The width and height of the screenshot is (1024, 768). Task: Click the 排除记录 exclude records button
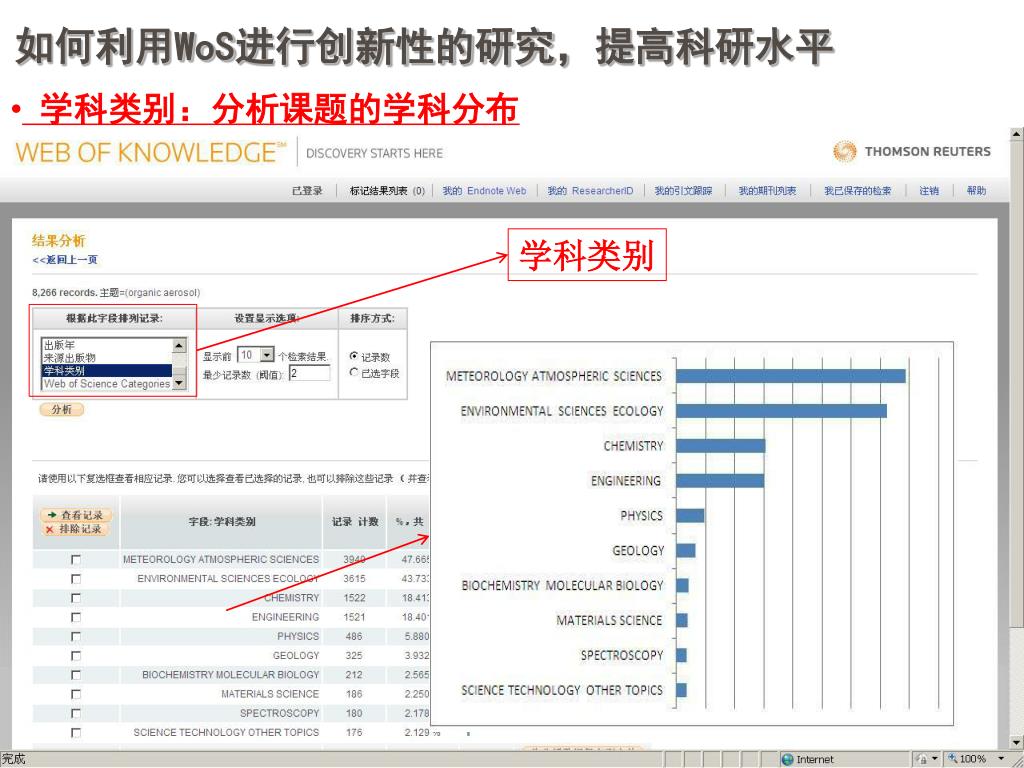pos(76,529)
